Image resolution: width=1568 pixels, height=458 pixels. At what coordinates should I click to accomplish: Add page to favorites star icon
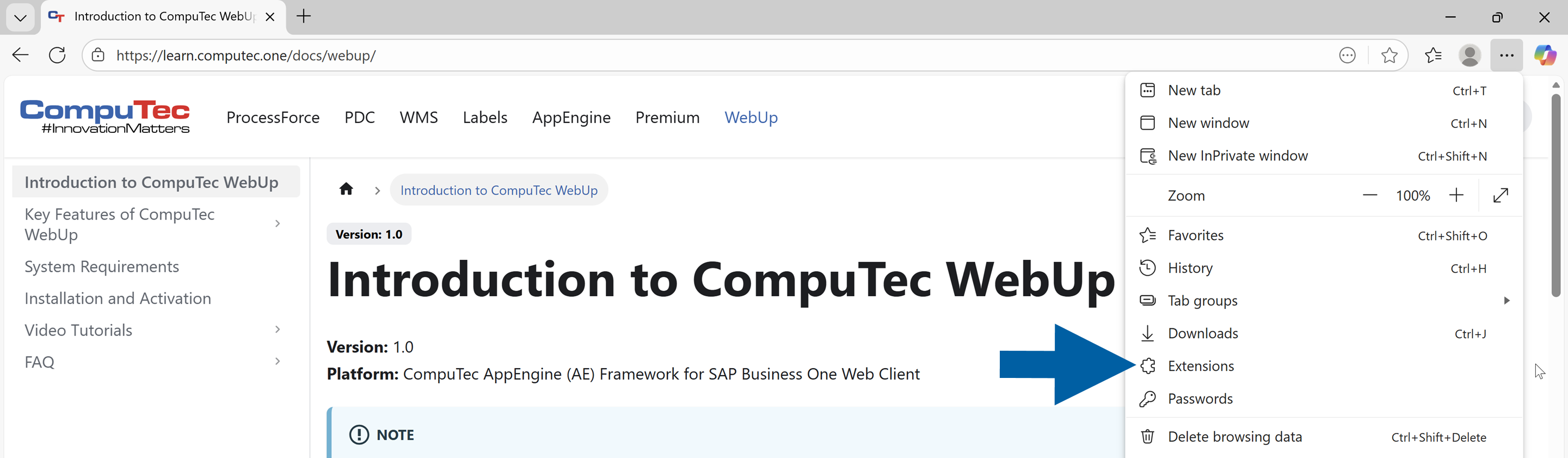point(1389,56)
